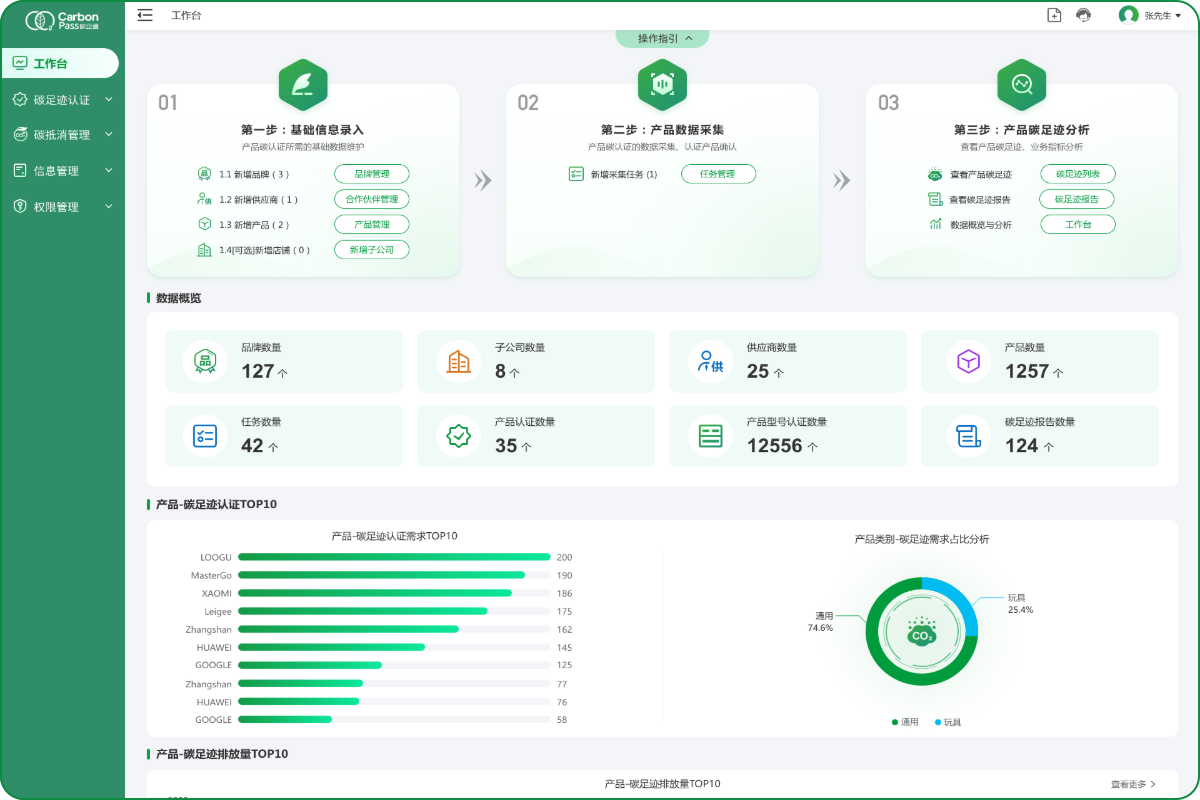Click the LOOGU bar in TOP10 chart
Image resolution: width=1200 pixels, height=800 pixels.
394,557
